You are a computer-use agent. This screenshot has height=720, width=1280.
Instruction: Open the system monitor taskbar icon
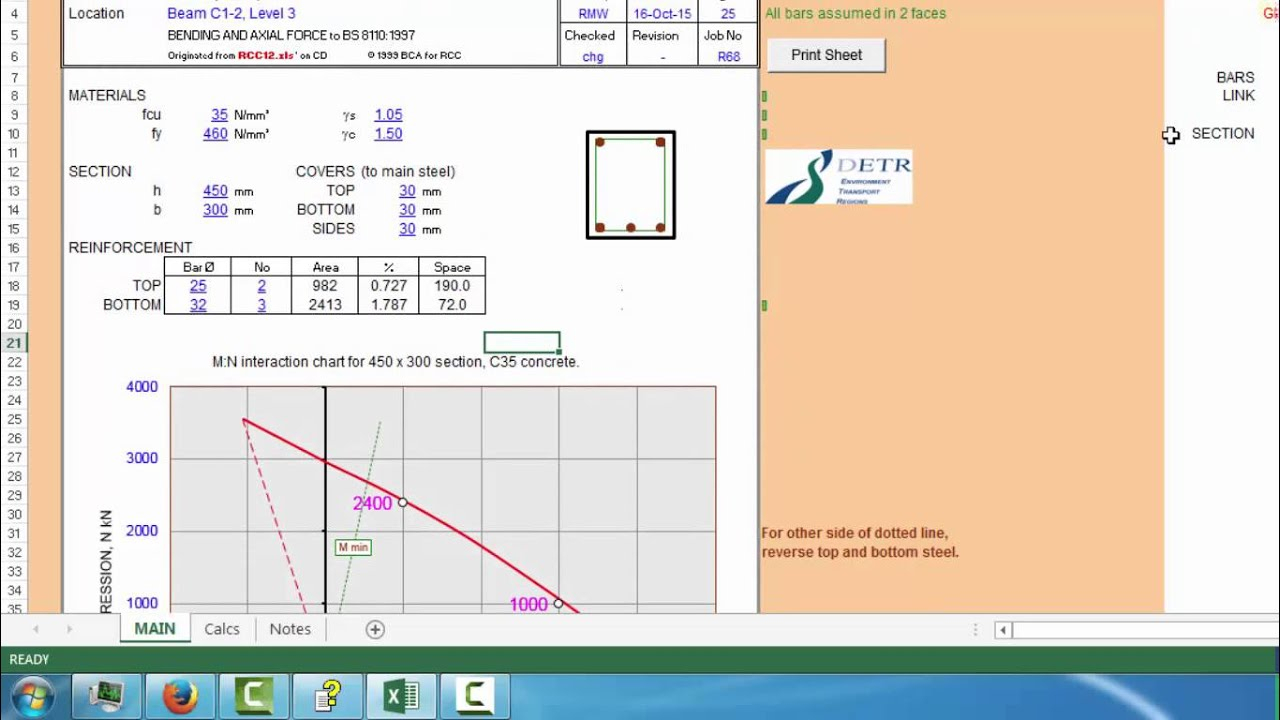[x=106, y=696]
